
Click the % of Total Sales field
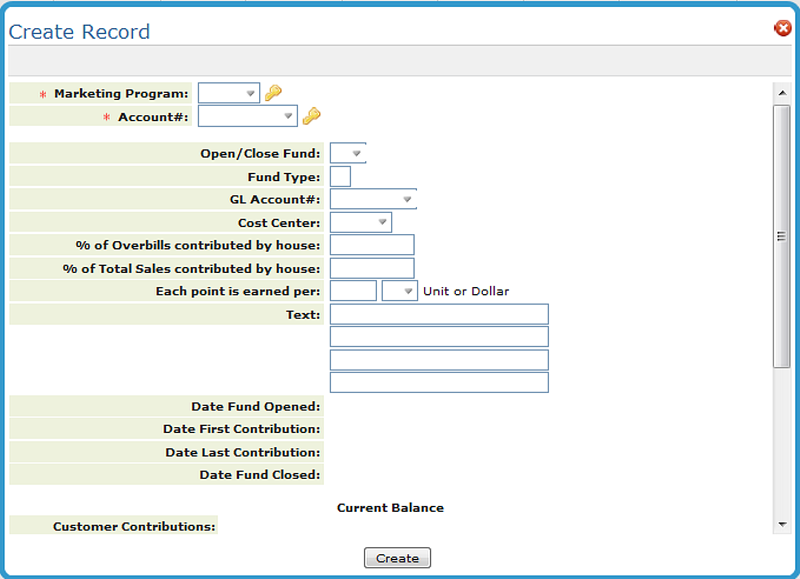[x=371, y=268]
